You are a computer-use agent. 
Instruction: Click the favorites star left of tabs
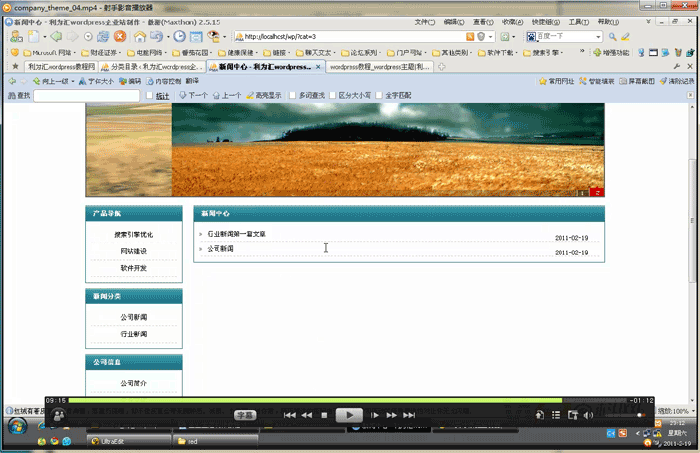point(16,66)
